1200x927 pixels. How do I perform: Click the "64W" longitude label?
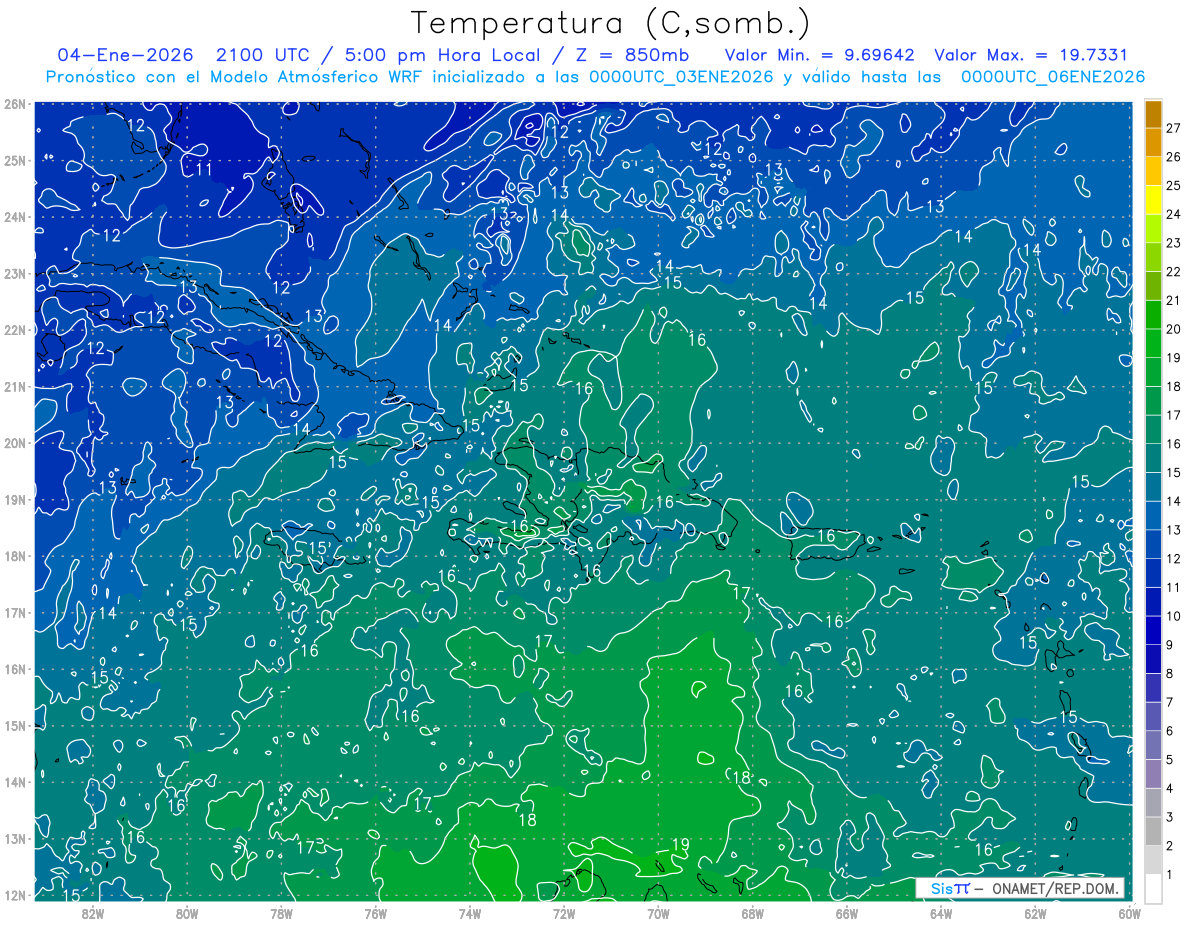click(940, 913)
